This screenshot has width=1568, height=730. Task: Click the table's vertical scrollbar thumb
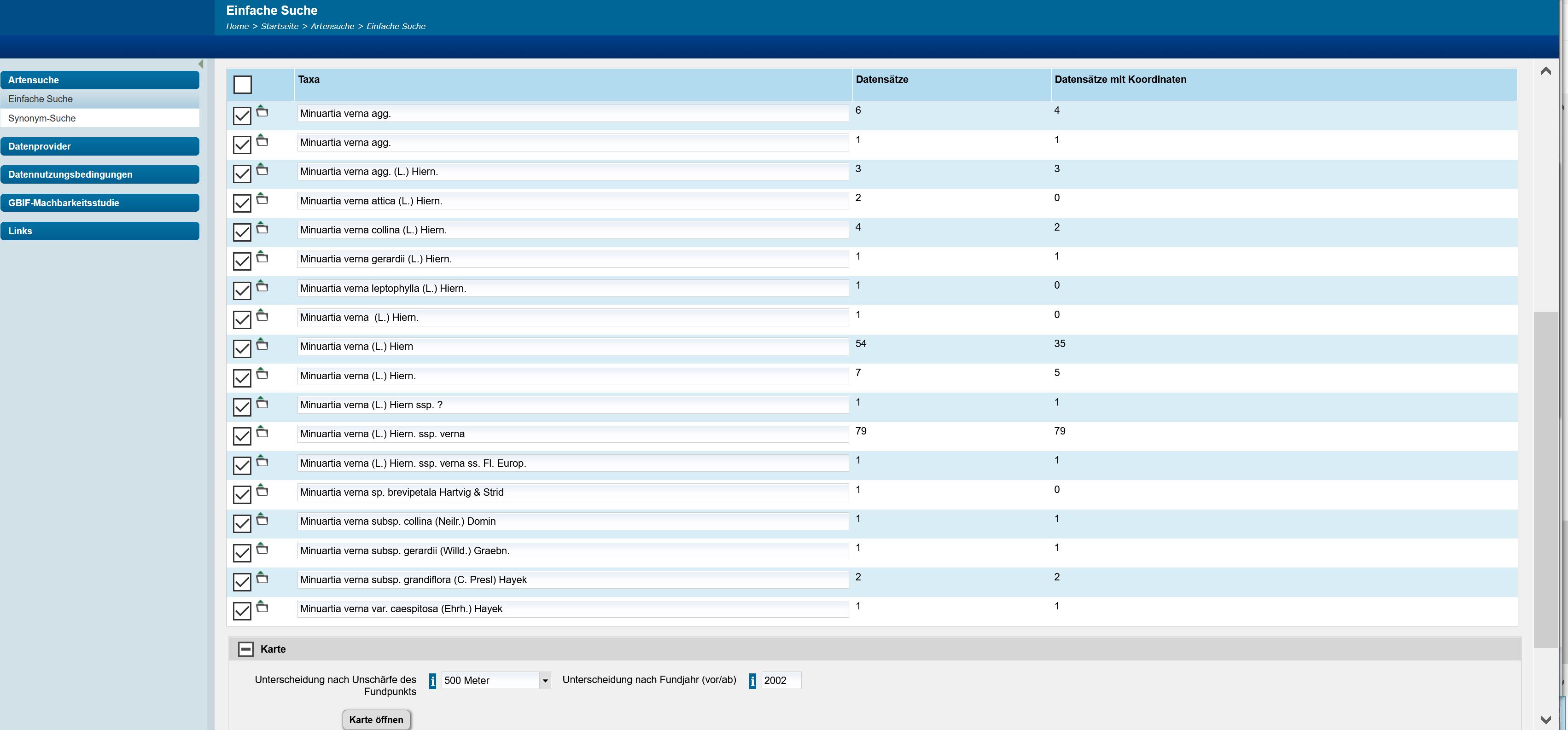click(1545, 479)
